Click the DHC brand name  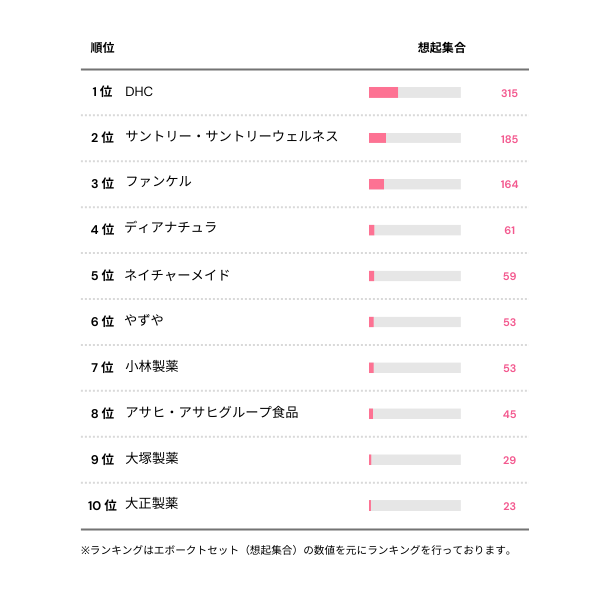pos(139,92)
